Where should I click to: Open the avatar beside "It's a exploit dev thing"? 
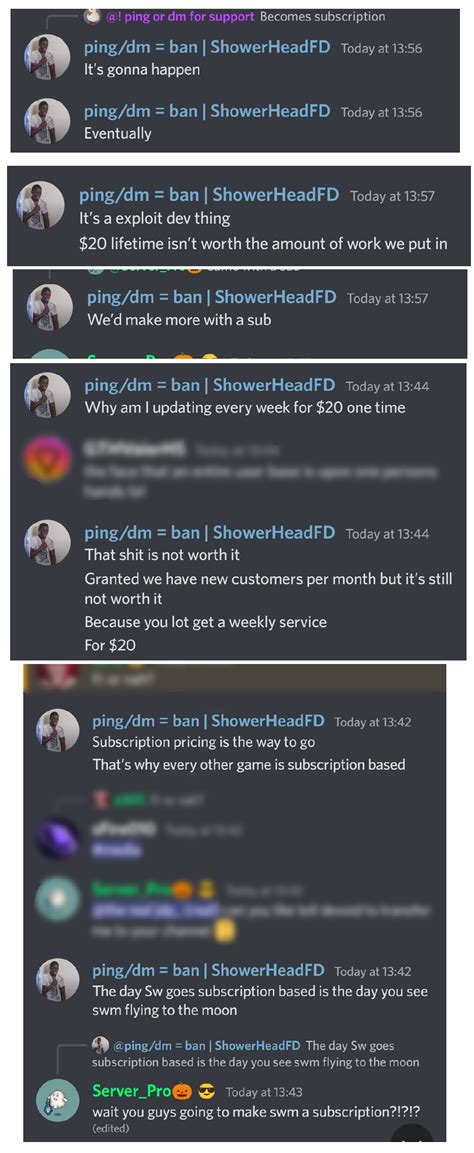(x=40, y=205)
